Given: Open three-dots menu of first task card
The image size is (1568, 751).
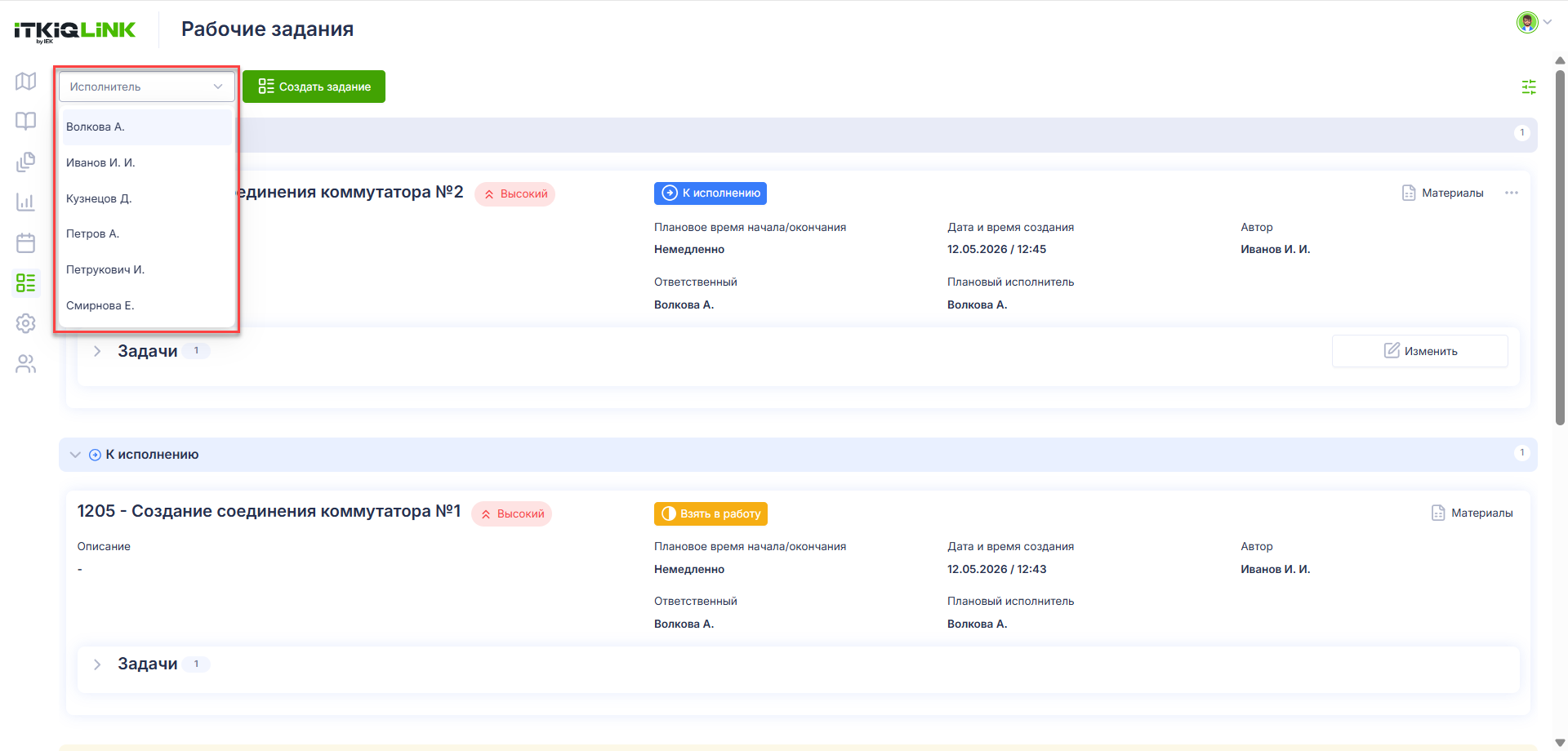Looking at the screenshot, I should pos(1512,193).
